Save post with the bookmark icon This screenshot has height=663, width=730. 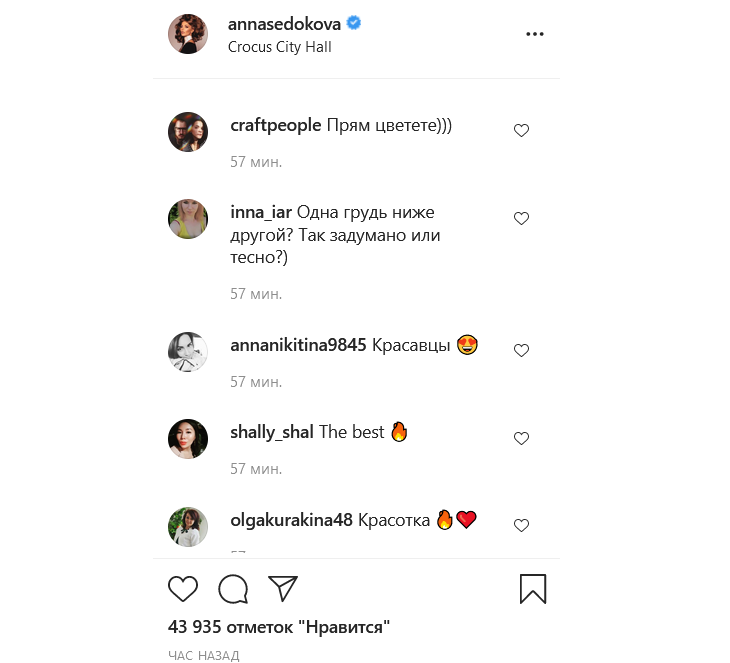pyautogui.click(x=533, y=589)
